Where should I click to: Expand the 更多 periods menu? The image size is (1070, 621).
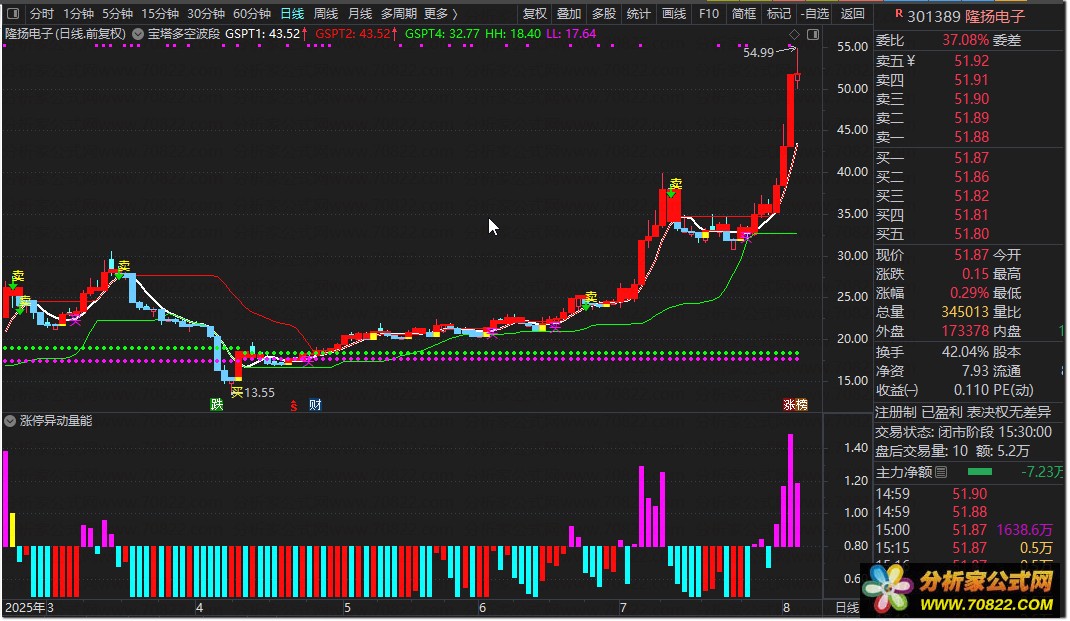pyautogui.click(x=440, y=14)
